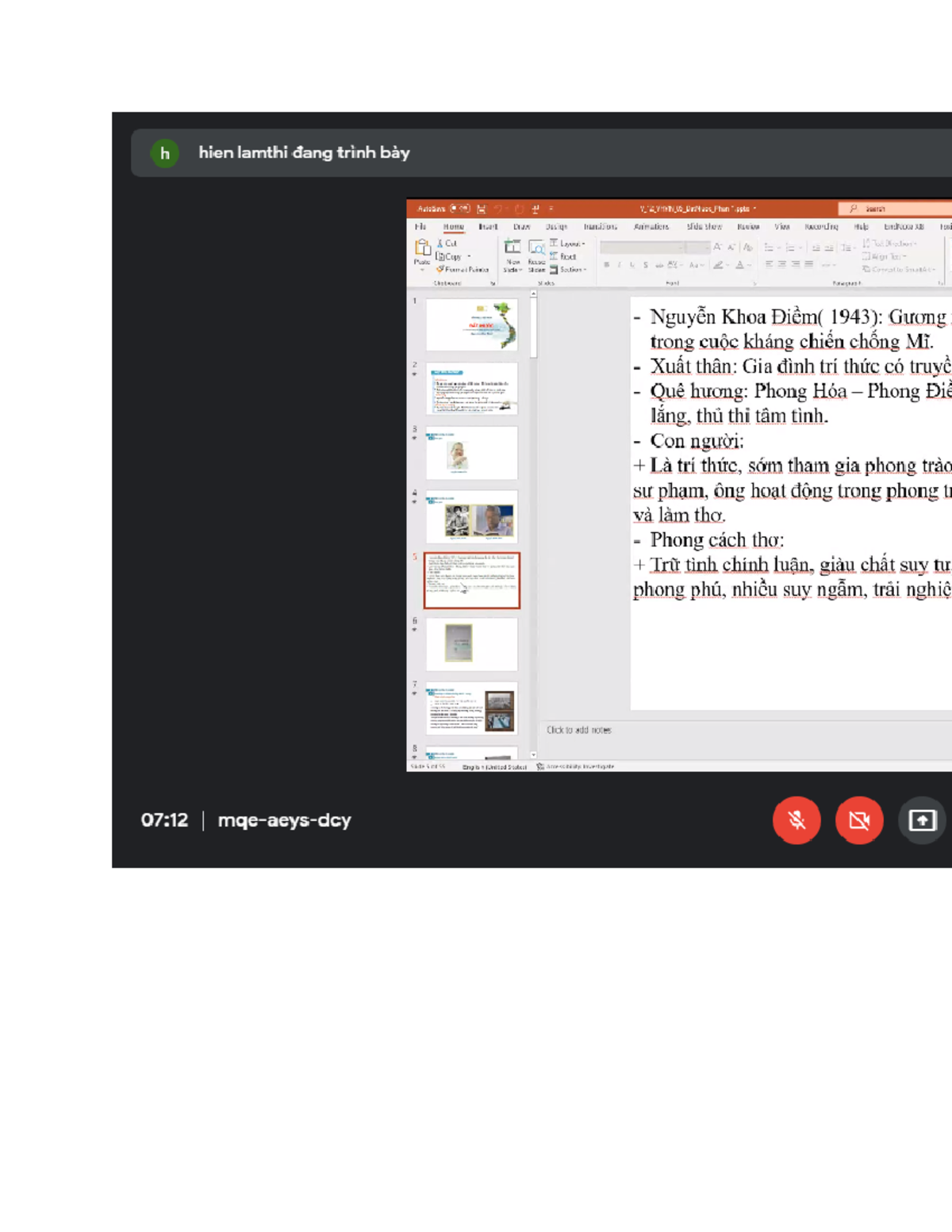Select the Format Painter tool
This screenshot has width=952, height=1232.
463,270
